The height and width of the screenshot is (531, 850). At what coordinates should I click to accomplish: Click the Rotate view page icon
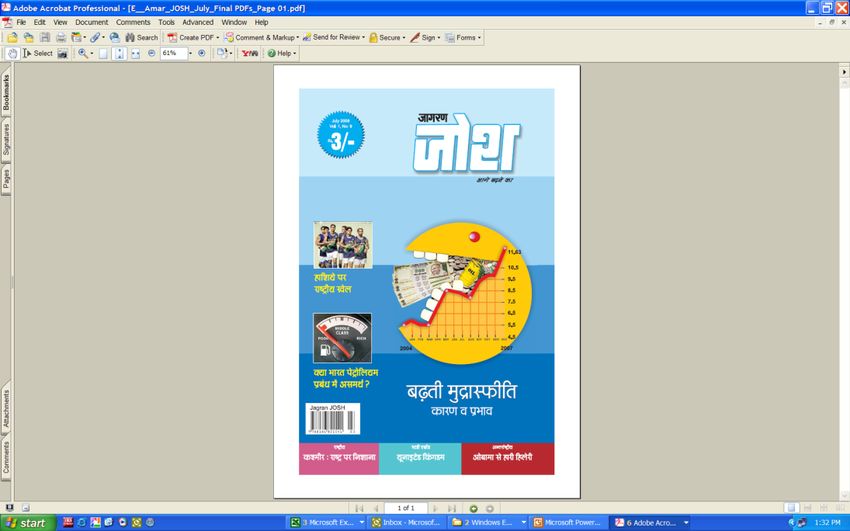click(221, 53)
